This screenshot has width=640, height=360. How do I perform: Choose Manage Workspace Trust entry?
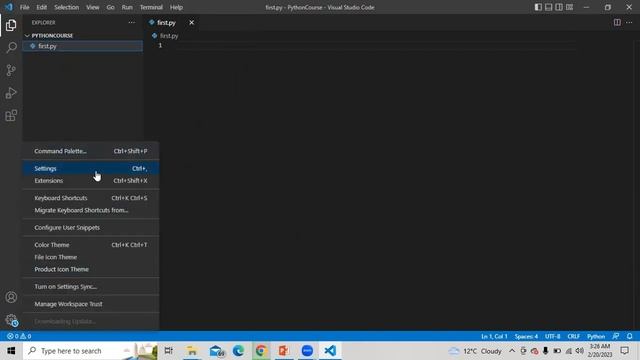point(91,304)
